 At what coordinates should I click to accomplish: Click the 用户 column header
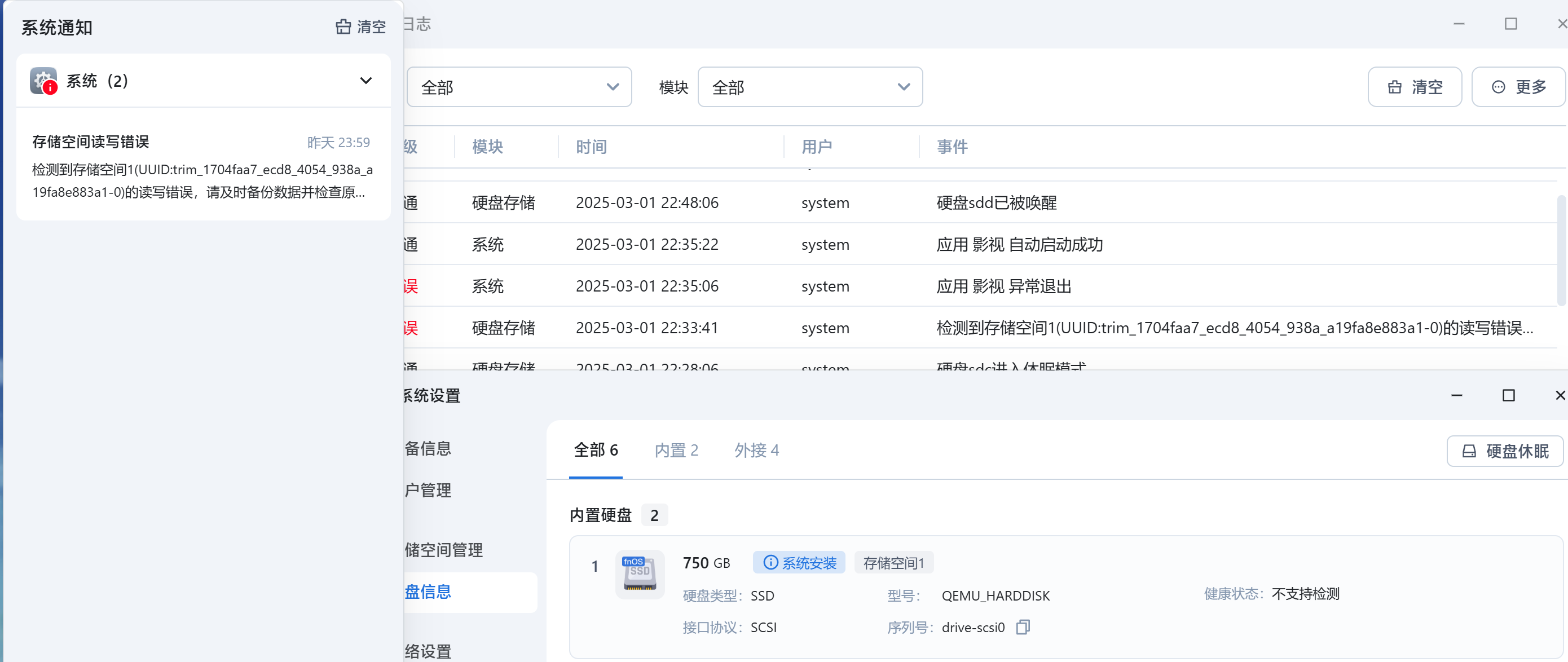tap(816, 147)
